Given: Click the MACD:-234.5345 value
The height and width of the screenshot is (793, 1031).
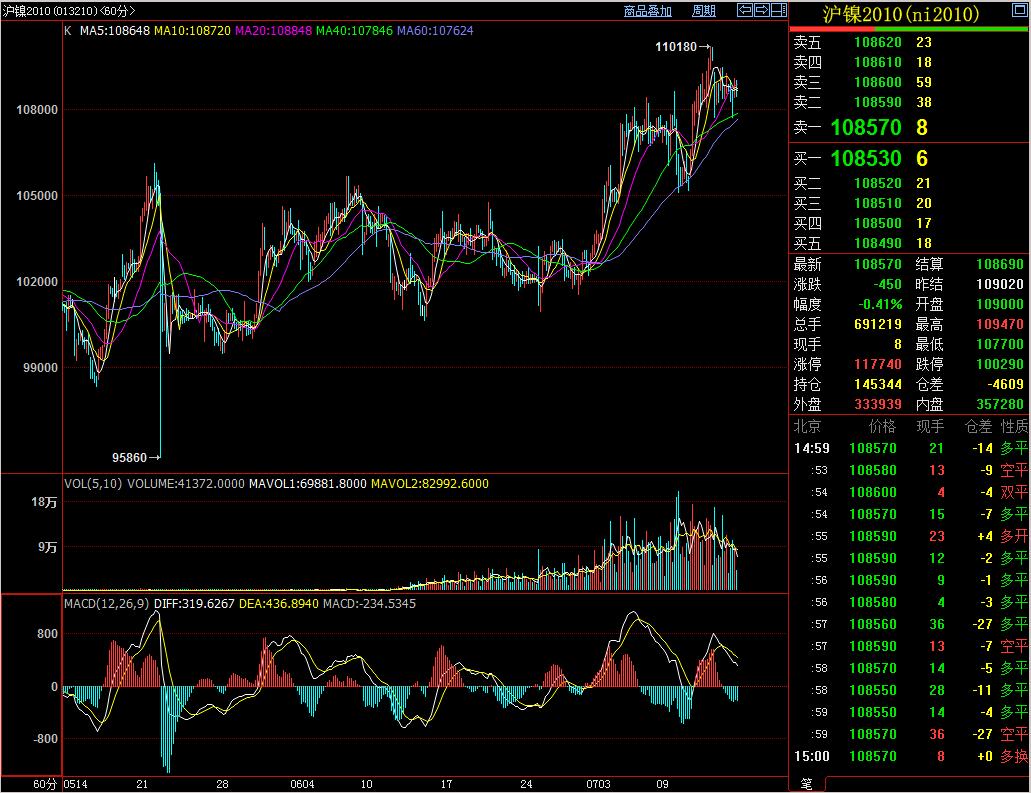Looking at the screenshot, I should (x=369, y=604).
